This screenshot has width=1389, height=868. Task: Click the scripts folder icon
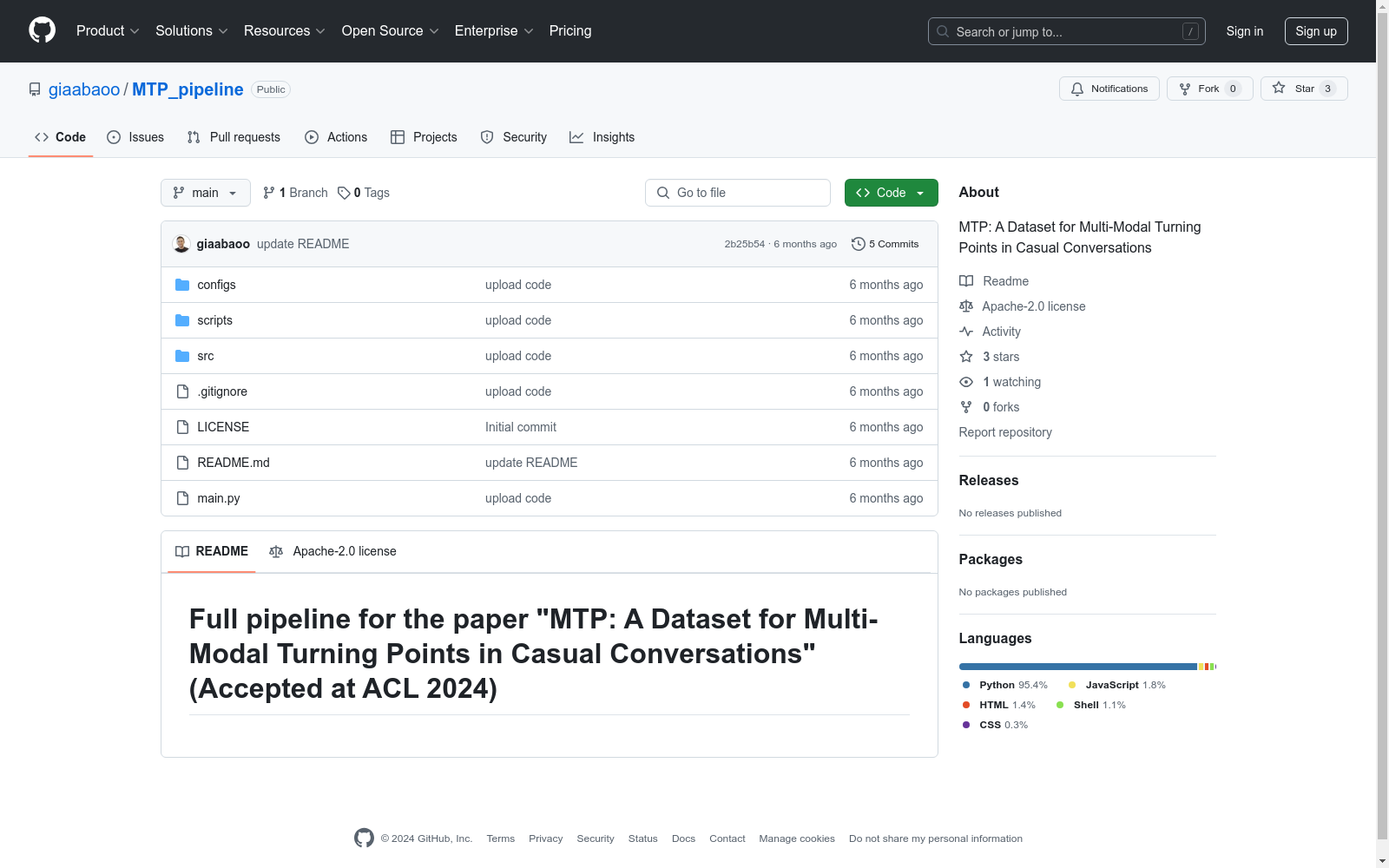(182, 320)
